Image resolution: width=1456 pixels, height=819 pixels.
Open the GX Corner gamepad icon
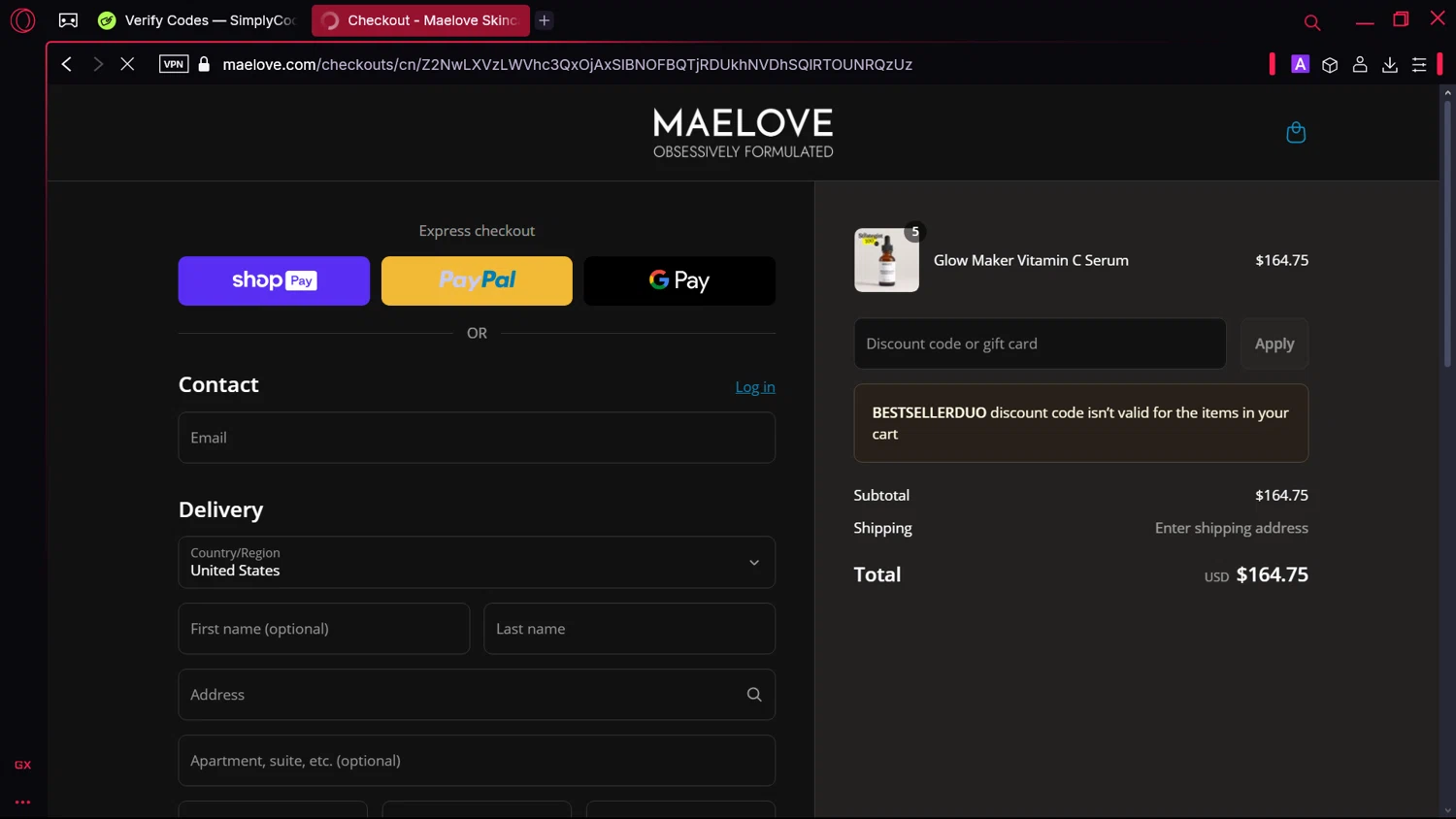(x=68, y=19)
